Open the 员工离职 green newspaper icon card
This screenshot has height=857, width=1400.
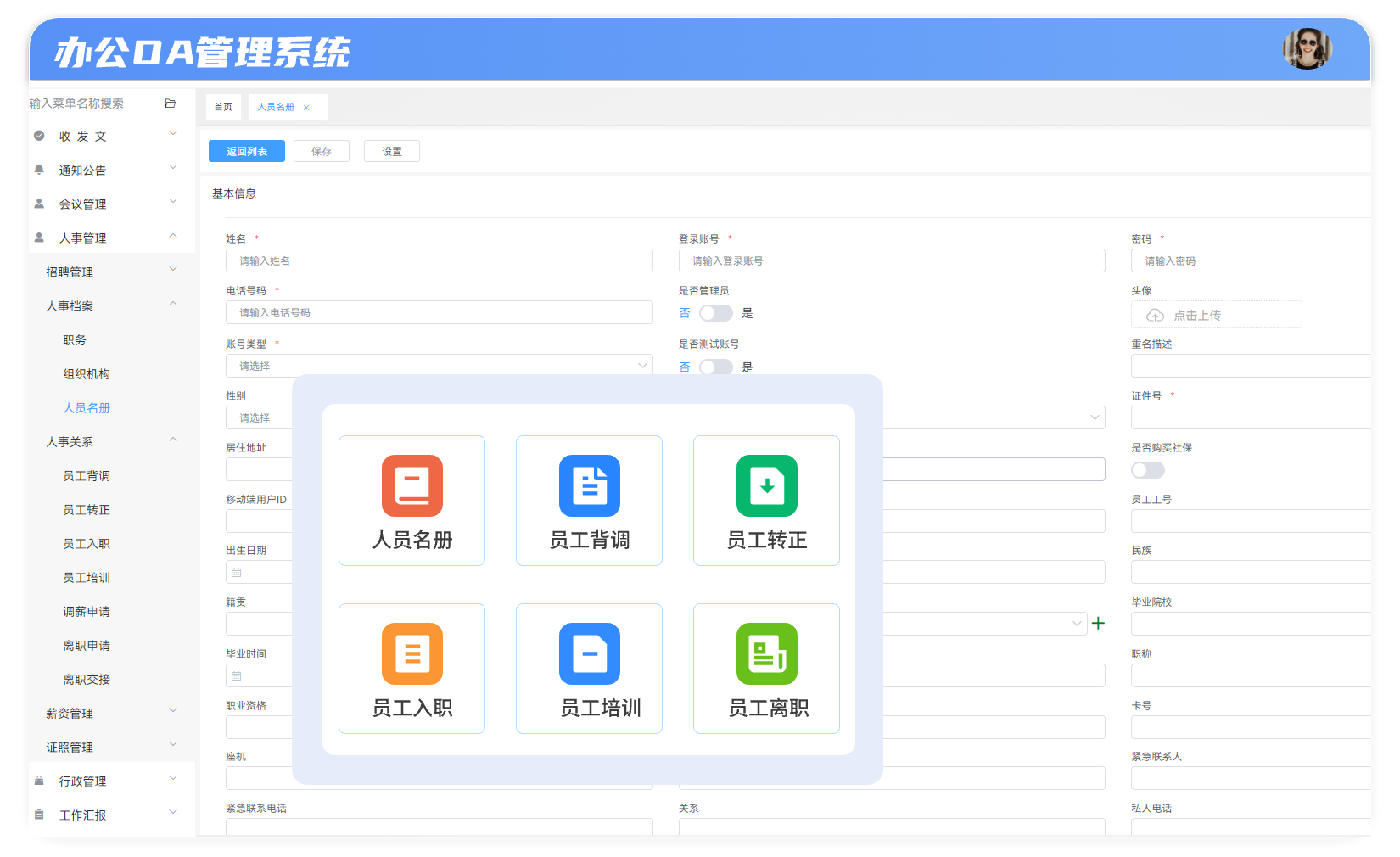pyautogui.click(x=766, y=669)
